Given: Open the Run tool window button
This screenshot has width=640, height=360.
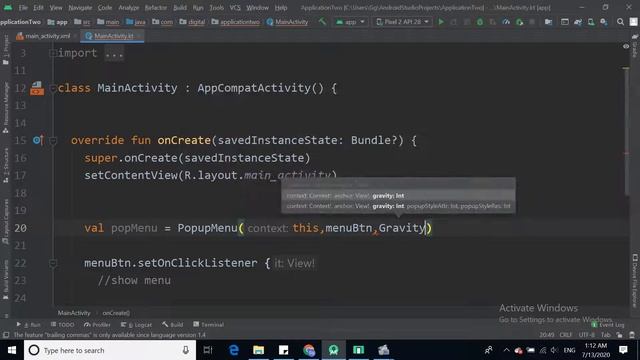Looking at the screenshot, I should 29,324.
